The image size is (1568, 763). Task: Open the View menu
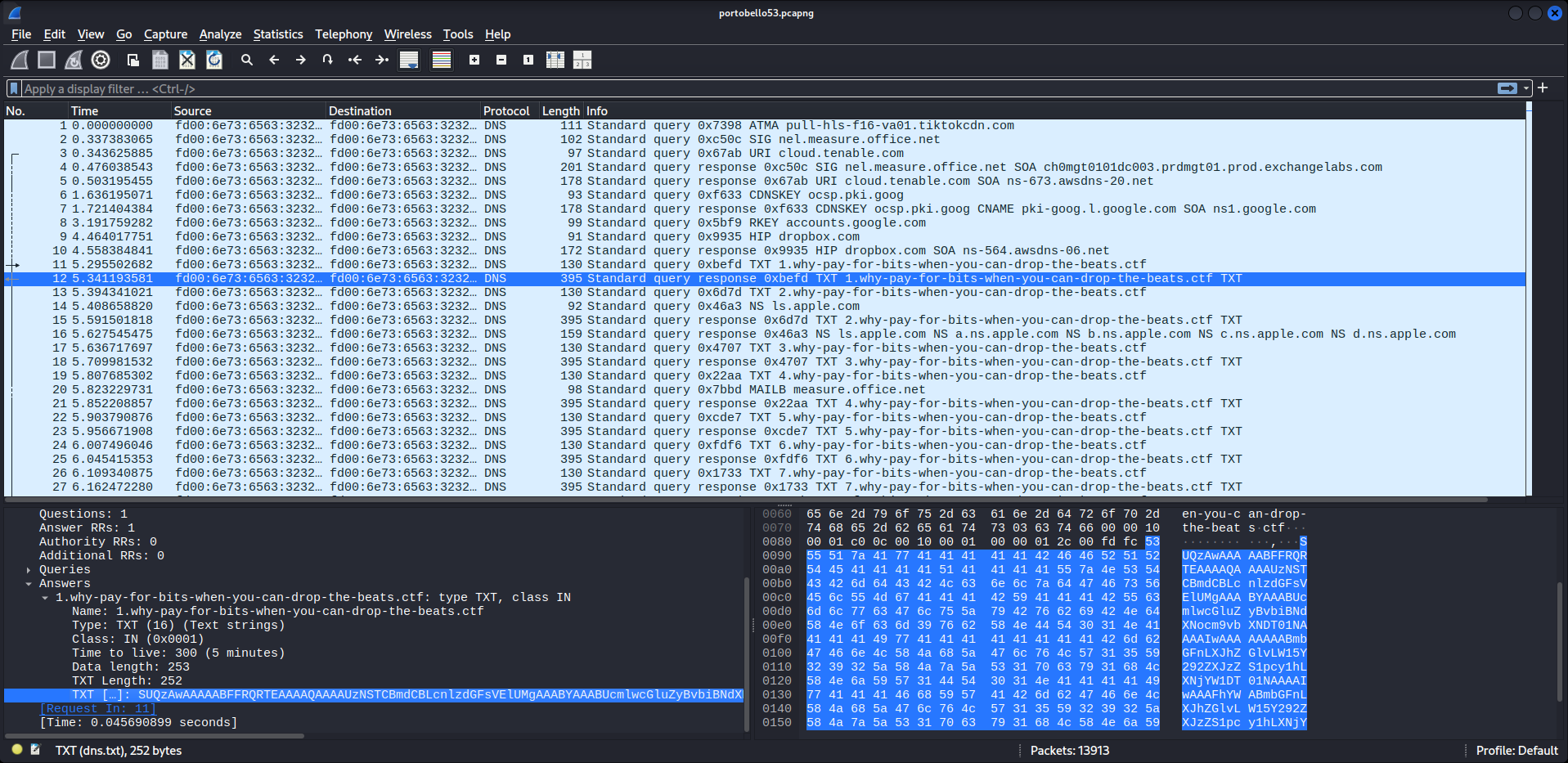point(91,34)
